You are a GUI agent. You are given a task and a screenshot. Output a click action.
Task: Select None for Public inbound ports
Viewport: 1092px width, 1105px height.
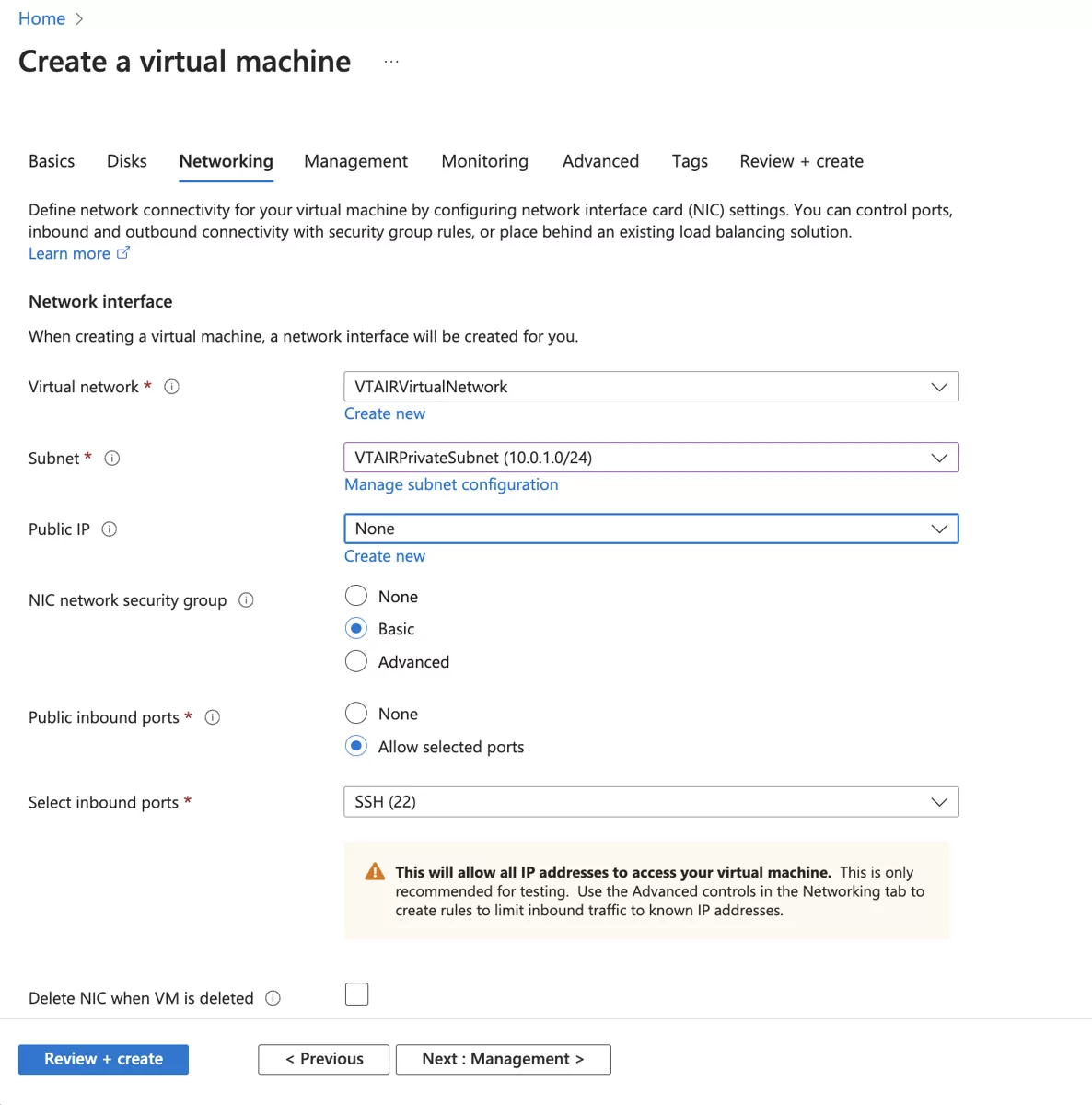[x=355, y=713]
